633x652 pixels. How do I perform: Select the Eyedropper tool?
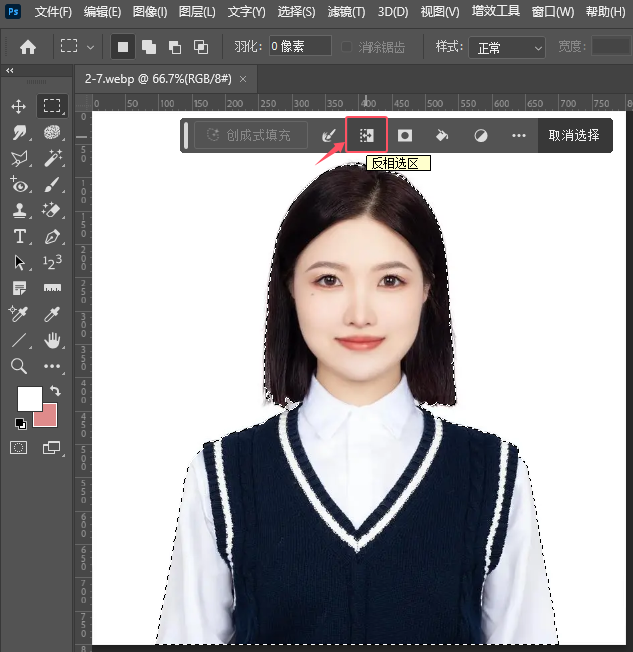pos(52,314)
